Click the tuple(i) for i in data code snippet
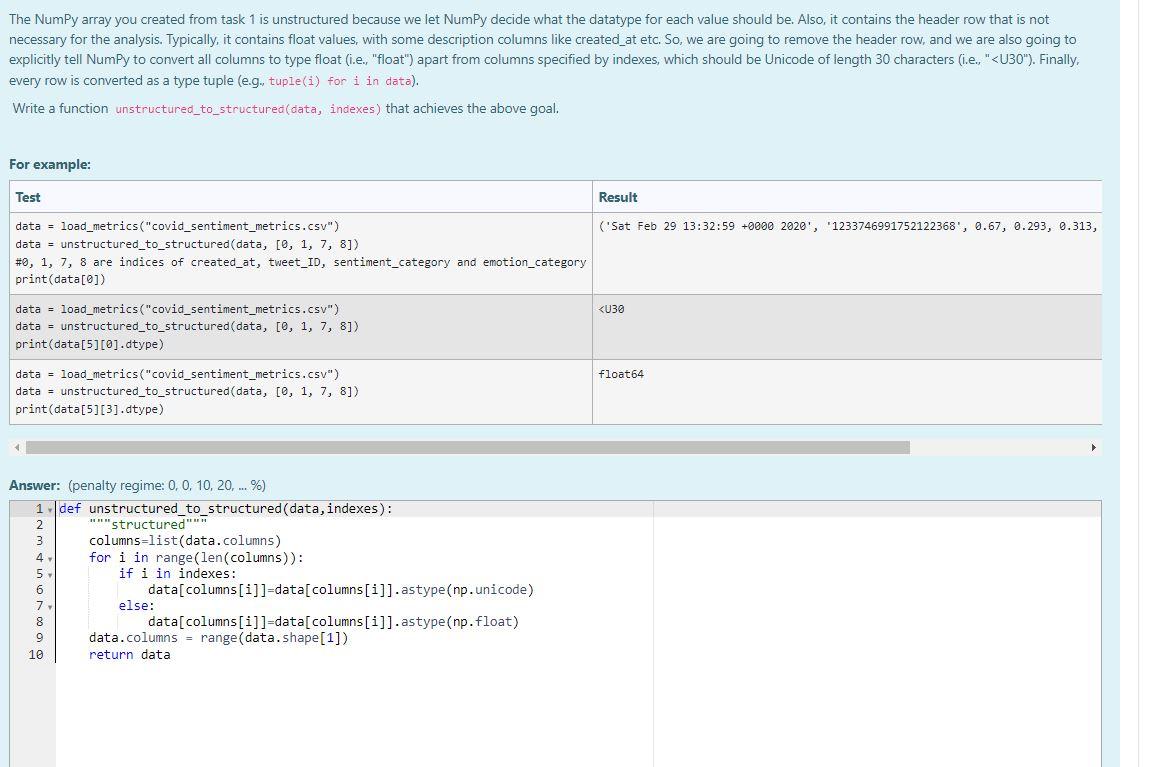Viewport: 1149px width, 767px height. click(x=340, y=81)
